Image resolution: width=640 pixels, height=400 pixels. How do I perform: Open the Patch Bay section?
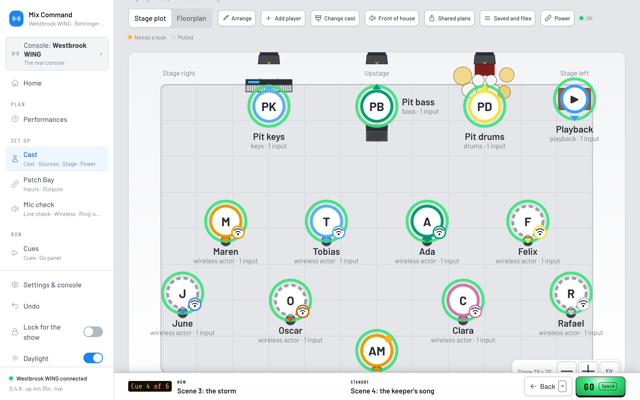pos(57,184)
